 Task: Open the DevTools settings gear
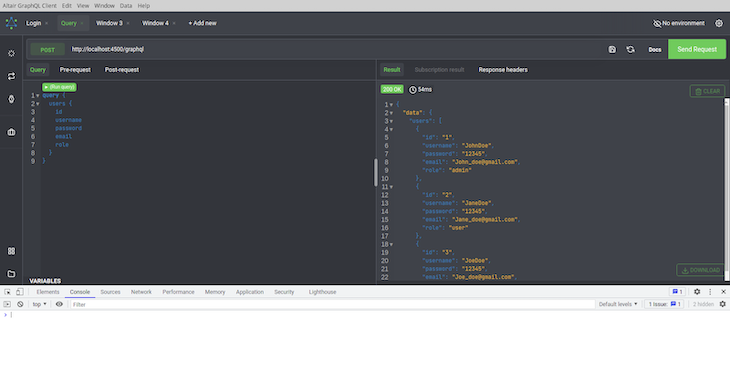tap(697, 292)
